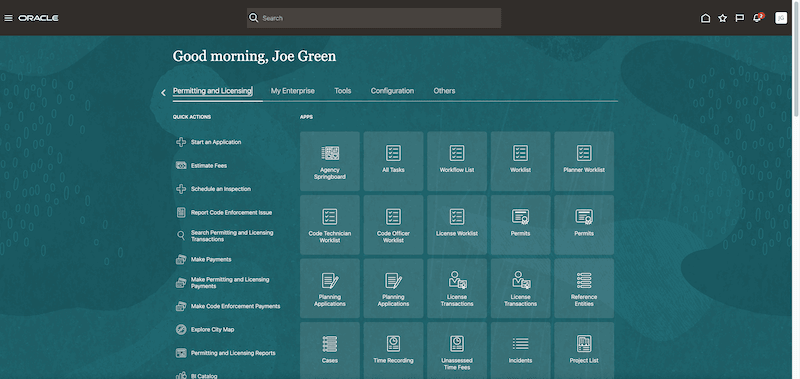Screen dimensions: 800x379
Task: Open Search Permitting and Licensing Transactions
Action: 225,236
